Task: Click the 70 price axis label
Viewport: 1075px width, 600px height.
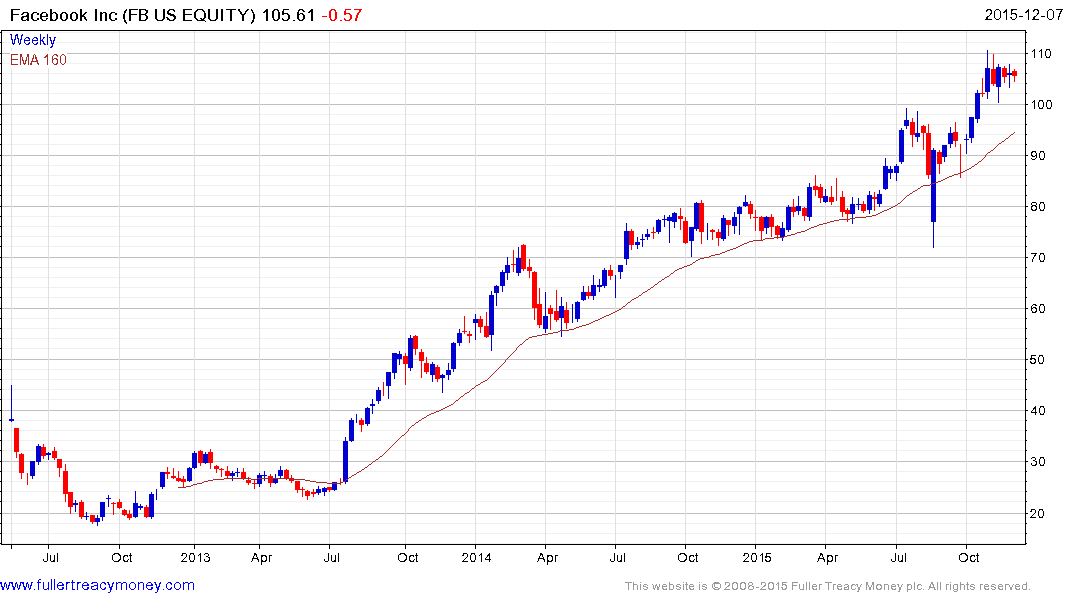Action: pyautogui.click(x=1038, y=258)
